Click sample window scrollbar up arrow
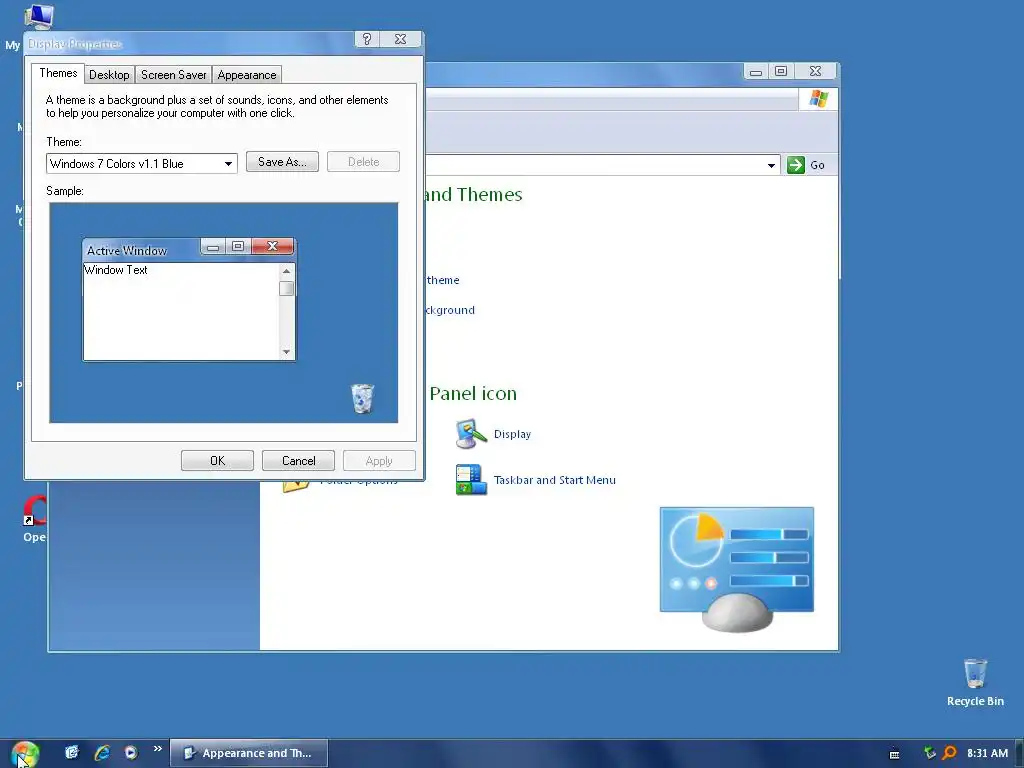This screenshot has height=768, width=1024. [286, 271]
